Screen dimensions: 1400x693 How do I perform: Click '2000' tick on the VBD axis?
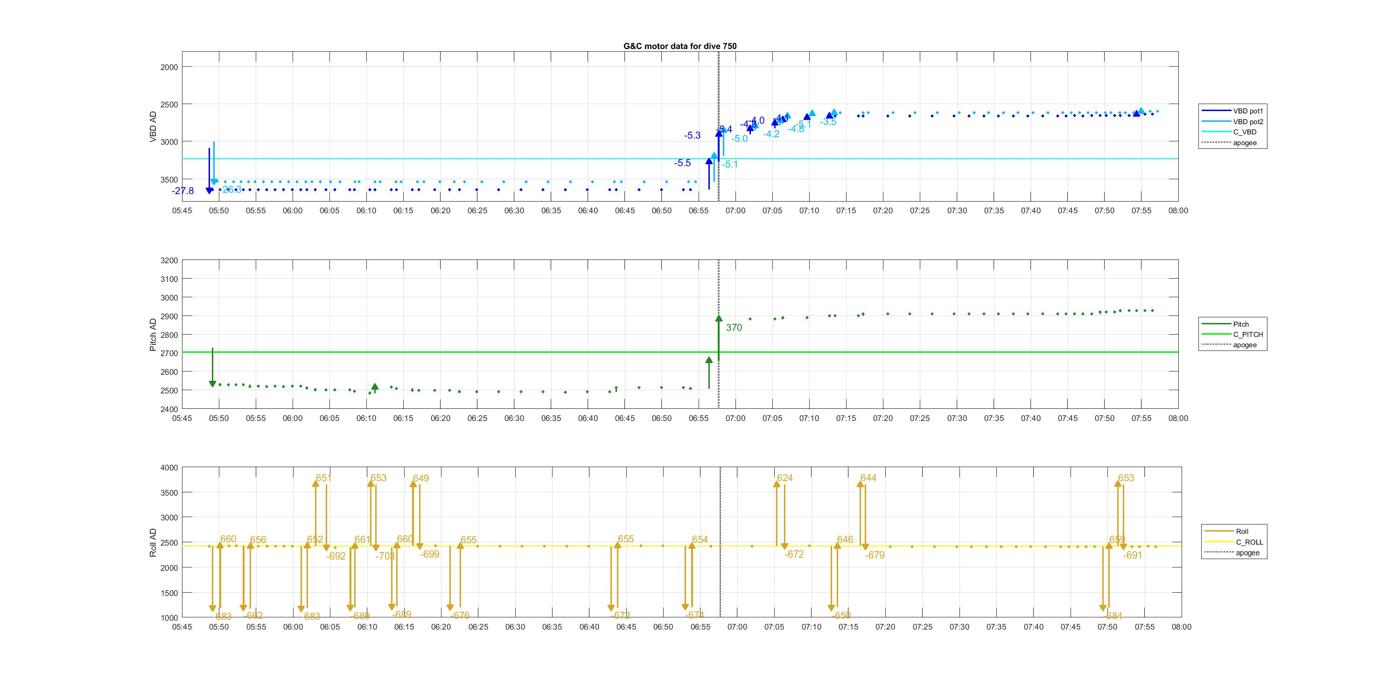point(169,67)
